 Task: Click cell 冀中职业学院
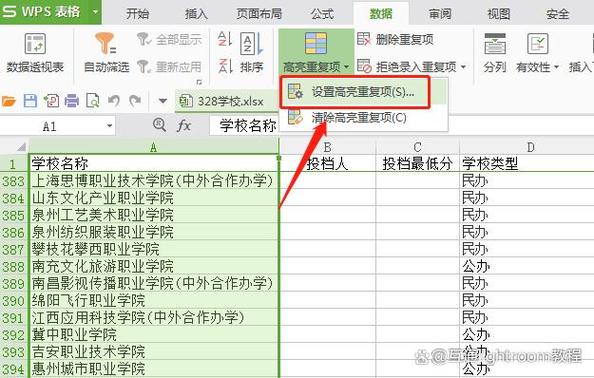153,334
